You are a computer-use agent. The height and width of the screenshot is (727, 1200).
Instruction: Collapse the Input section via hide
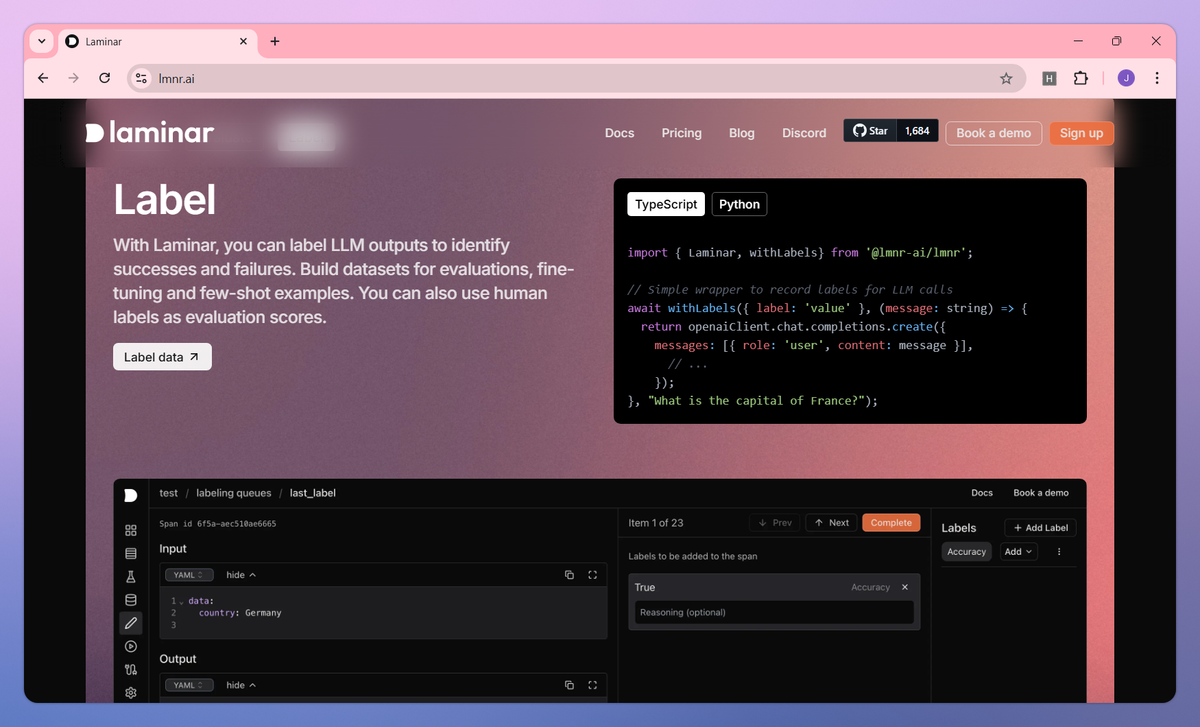click(x=241, y=575)
